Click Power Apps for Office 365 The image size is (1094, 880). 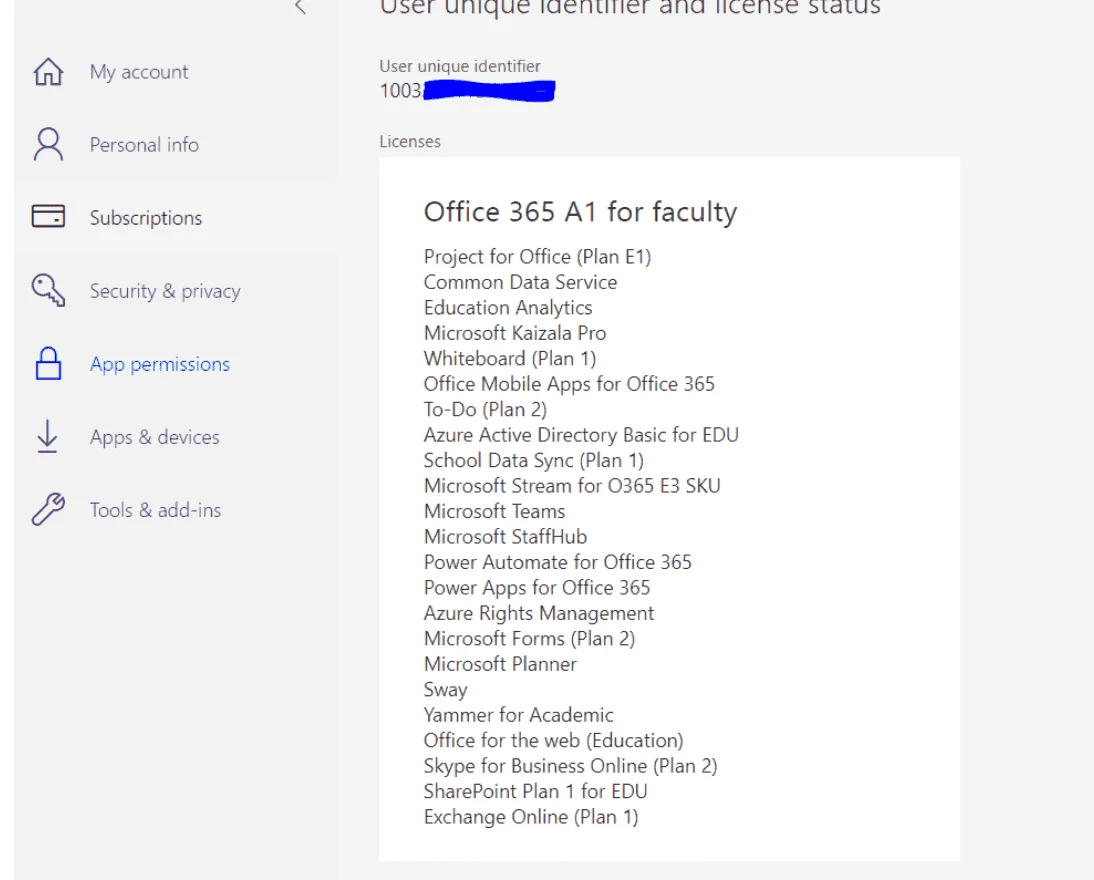point(537,588)
